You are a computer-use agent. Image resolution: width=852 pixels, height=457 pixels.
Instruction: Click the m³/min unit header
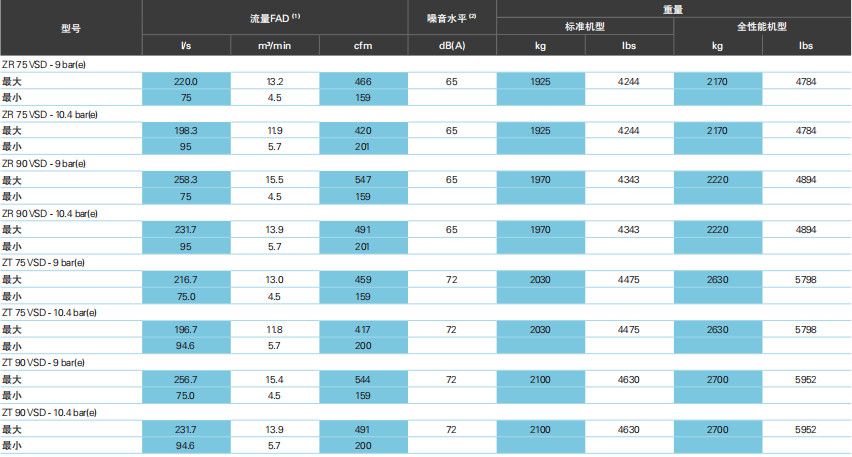[x=274, y=46]
